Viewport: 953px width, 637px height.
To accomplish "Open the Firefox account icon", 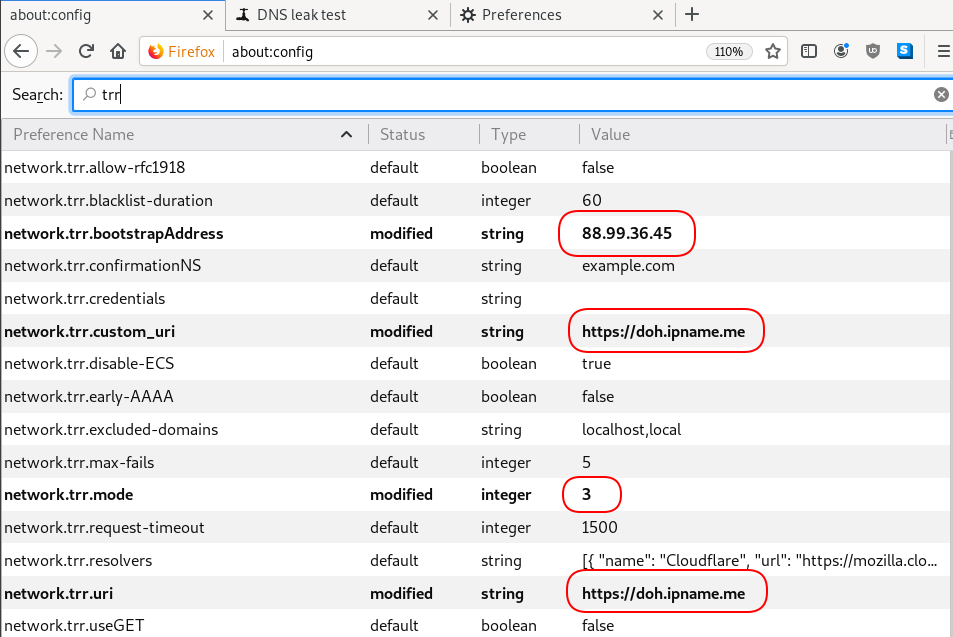I will tap(841, 51).
